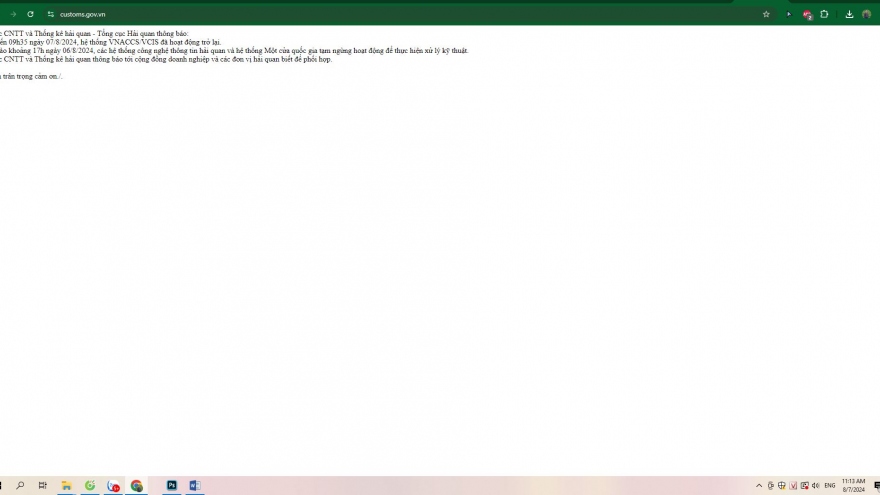Click the red extension icon with badge
This screenshot has height=495, width=880.
[807, 14]
